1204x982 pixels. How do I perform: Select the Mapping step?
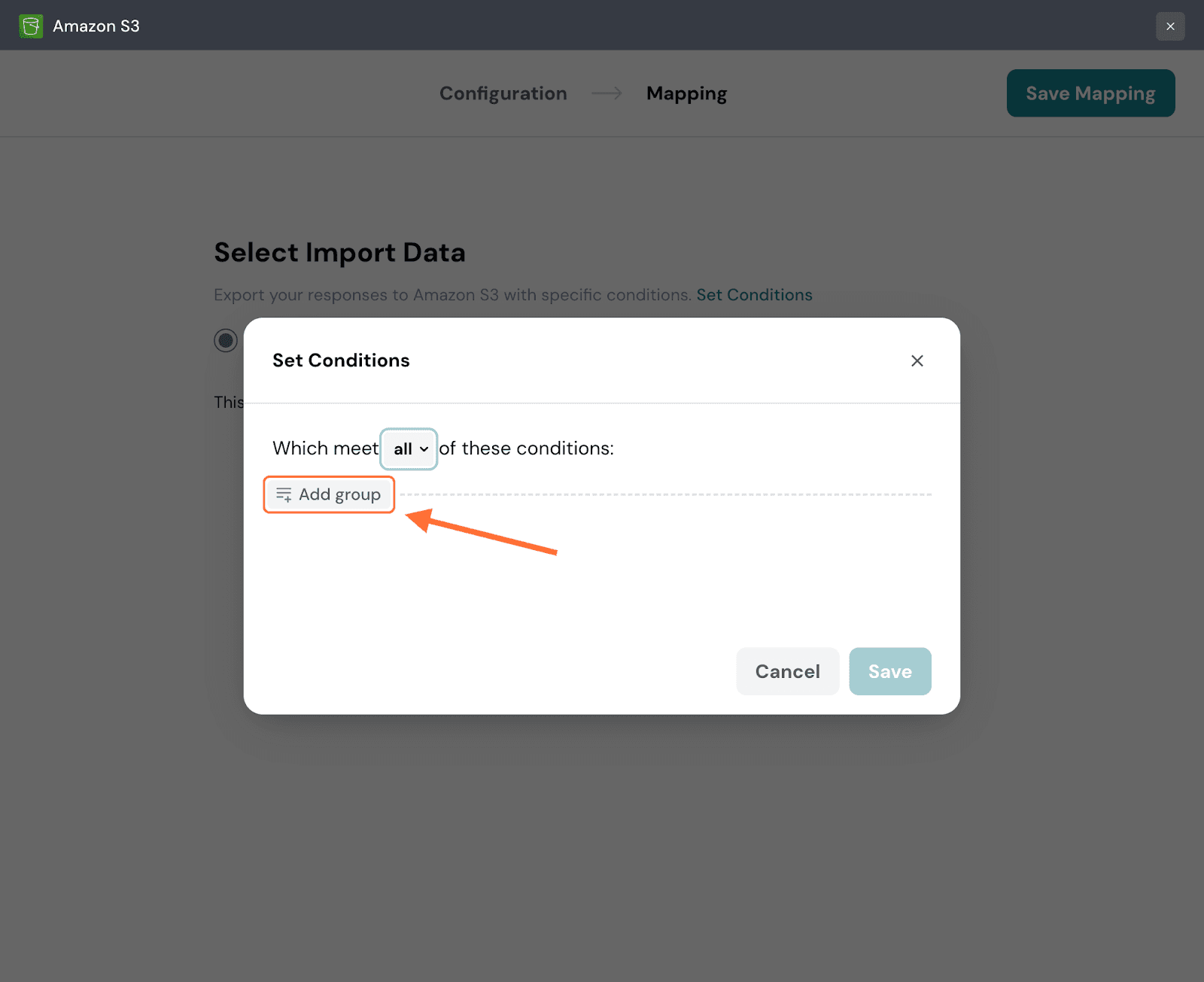click(686, 93)
